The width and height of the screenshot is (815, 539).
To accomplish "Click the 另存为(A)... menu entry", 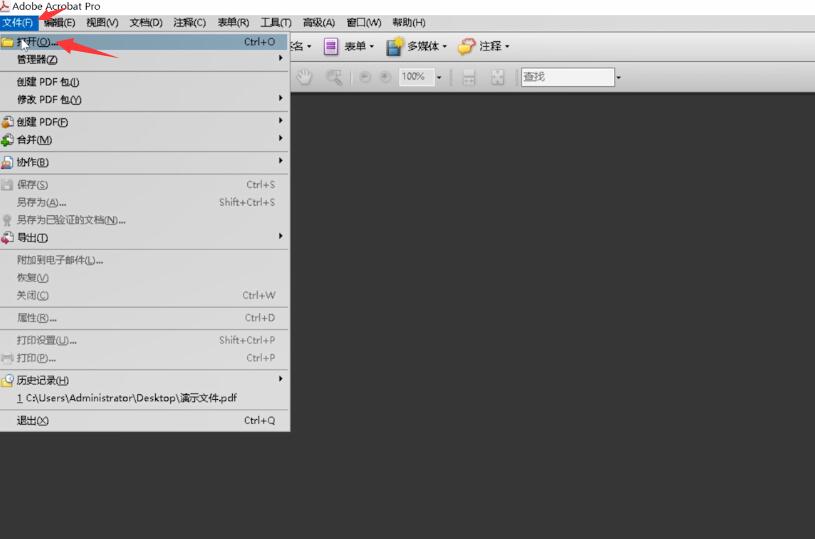I will tap(144, 202).
